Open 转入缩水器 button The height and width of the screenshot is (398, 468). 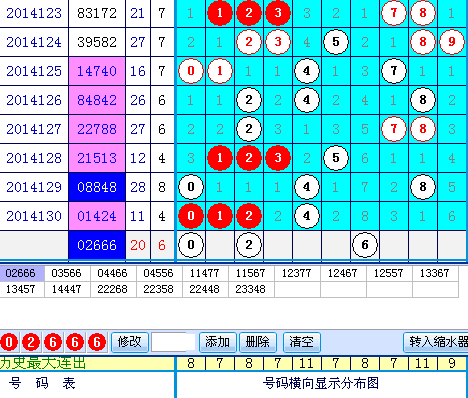click(x=436, y=342)
